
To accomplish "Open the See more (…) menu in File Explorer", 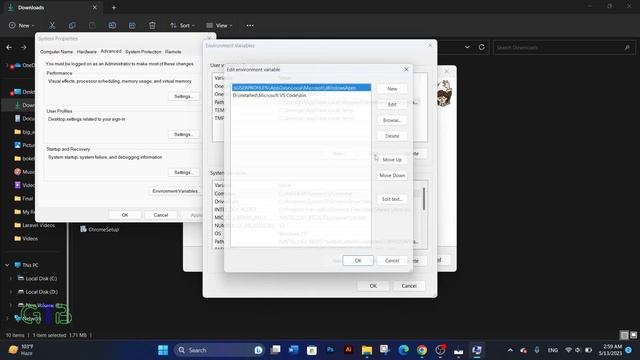I will (x=250, y=25).
